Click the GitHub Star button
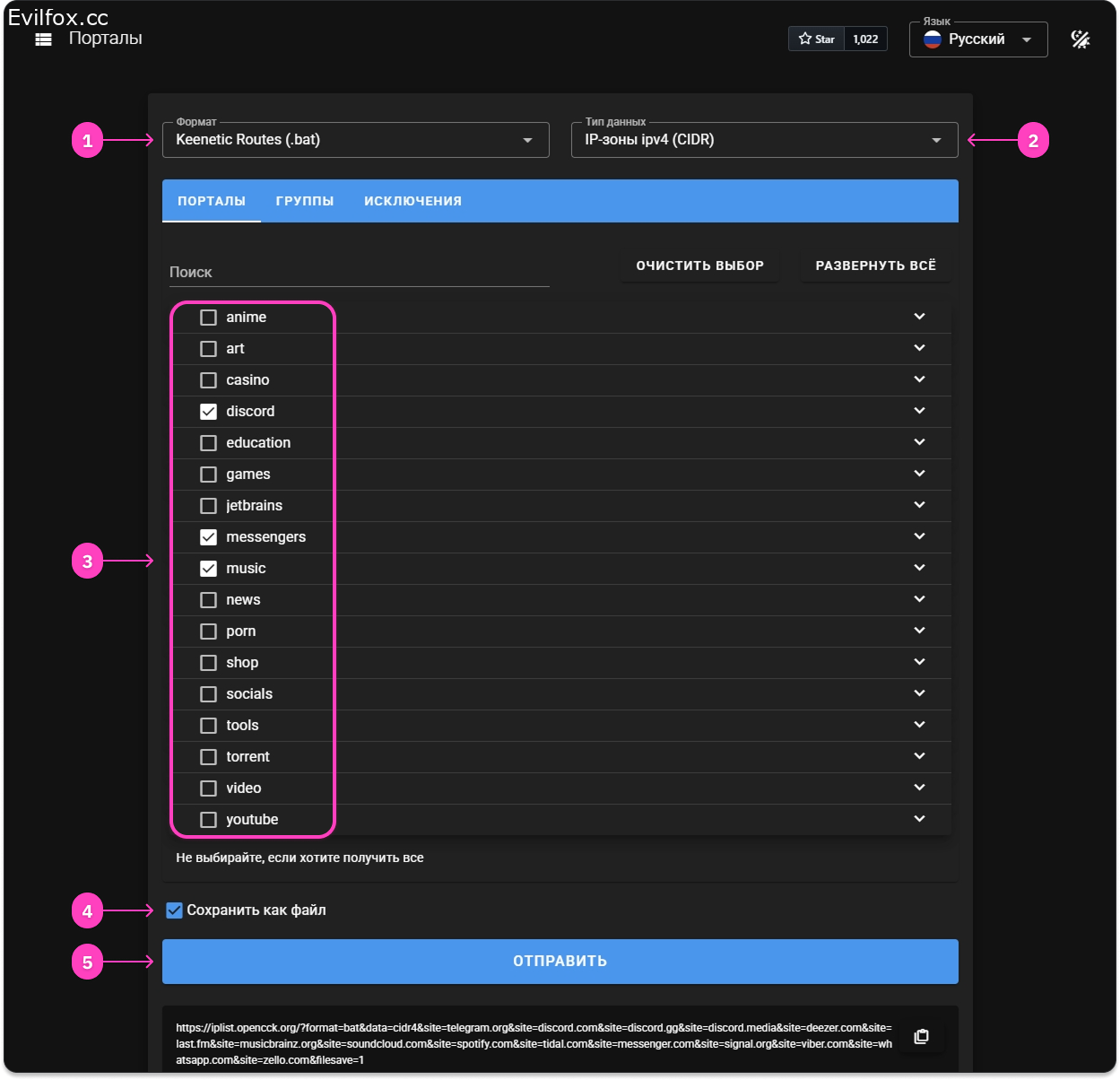 (x=816, y=39)
